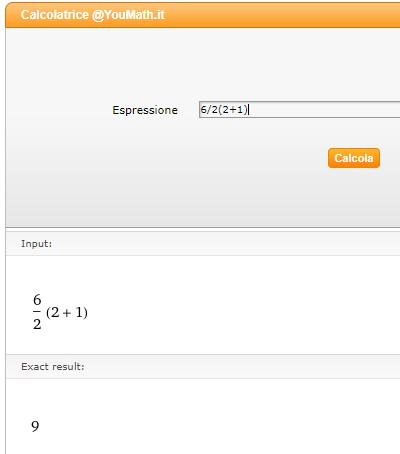This screenshot has height=454, width=400.
Task: Click the "Input:" label text
Action: coord(36,244)
